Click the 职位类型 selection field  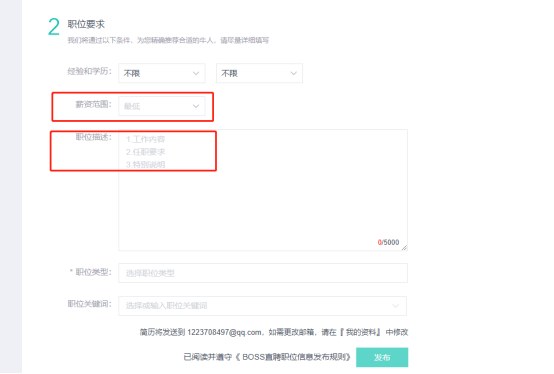click(x=263, y=273)
